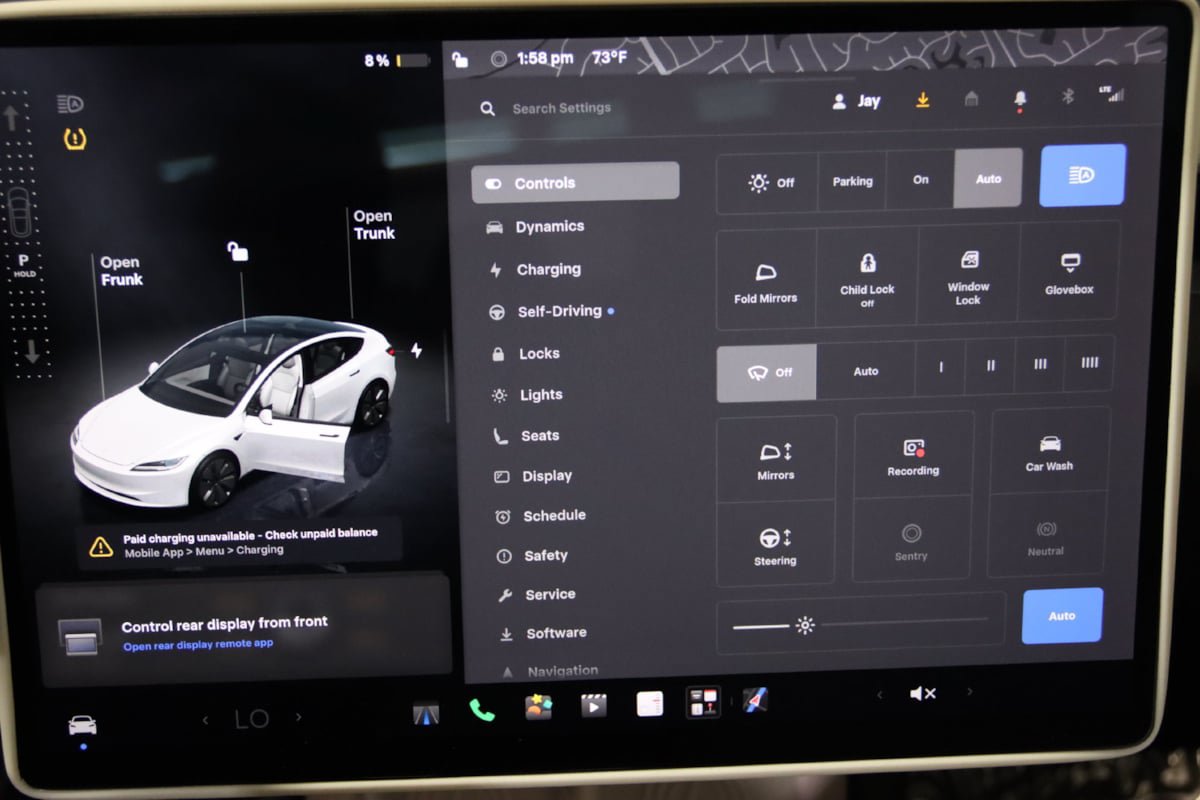Open the Theater clapperboard app in dock
Viewport: 1200px width, 800px height.
[x=594, y=706]
